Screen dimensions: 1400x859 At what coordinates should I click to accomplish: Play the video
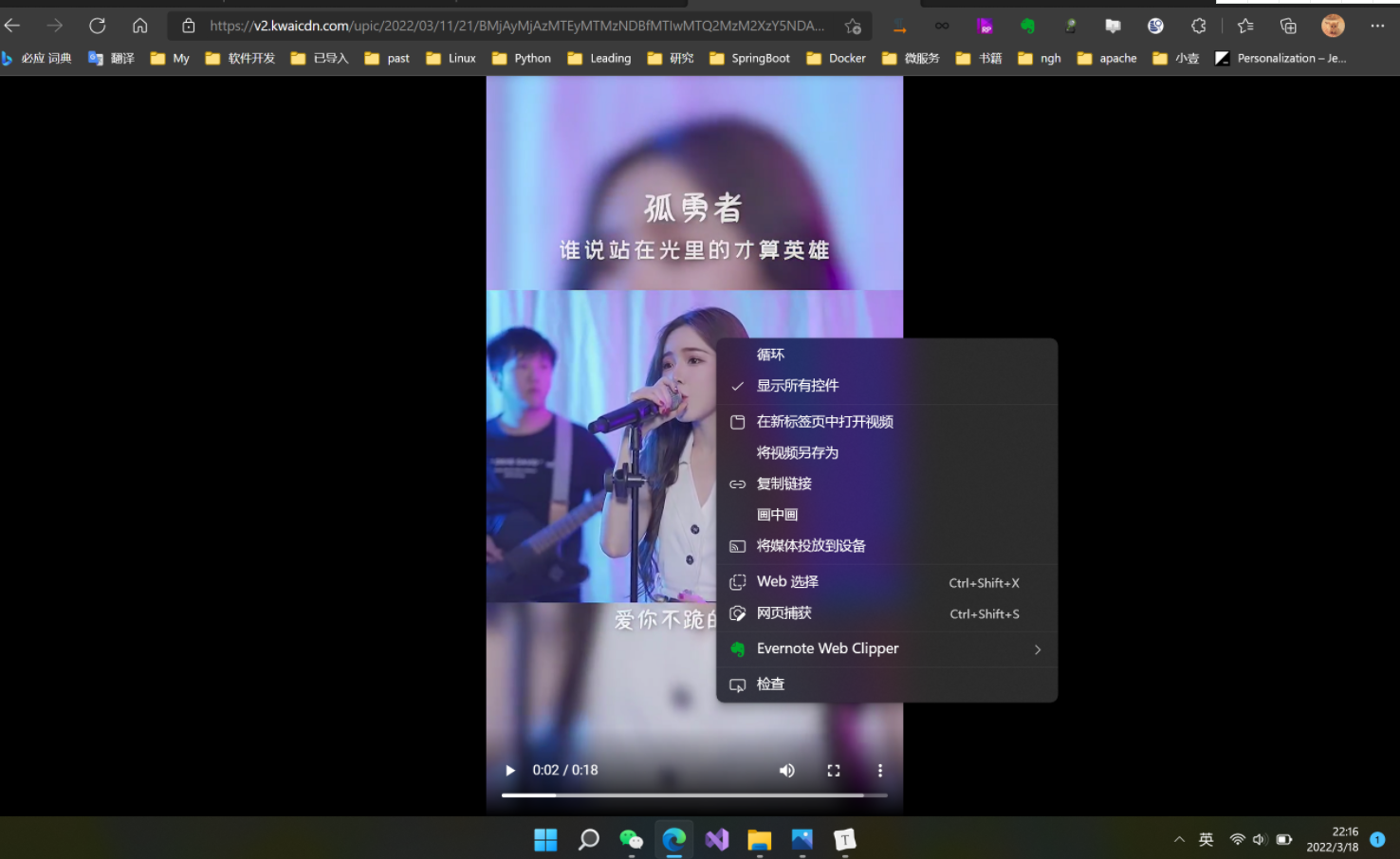(x=509, y=770)
